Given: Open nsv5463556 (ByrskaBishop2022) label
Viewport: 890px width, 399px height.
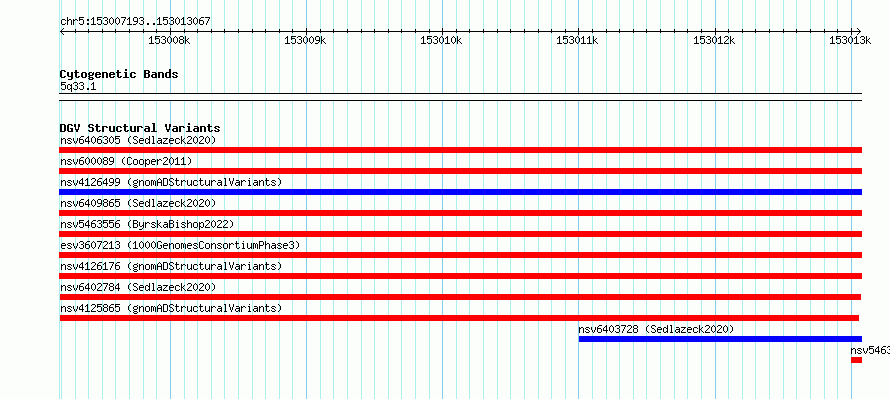Looking at the screenshot, I should coord(147,224).
